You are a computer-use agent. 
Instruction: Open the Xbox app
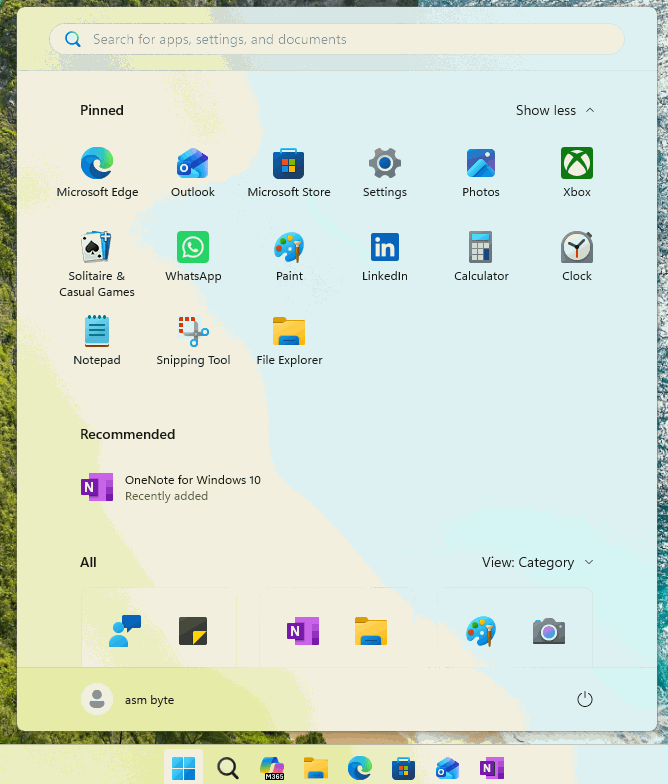tap(577, 172)
